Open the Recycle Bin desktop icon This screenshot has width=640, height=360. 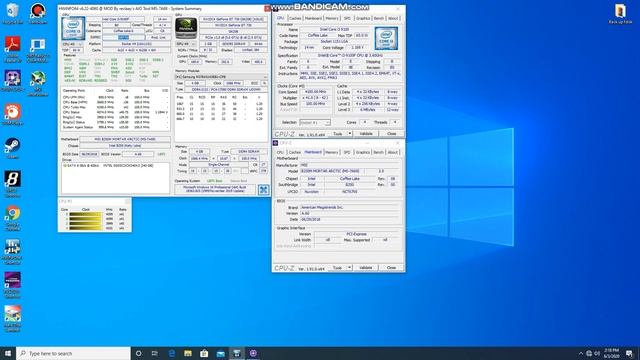pos(12,12)
